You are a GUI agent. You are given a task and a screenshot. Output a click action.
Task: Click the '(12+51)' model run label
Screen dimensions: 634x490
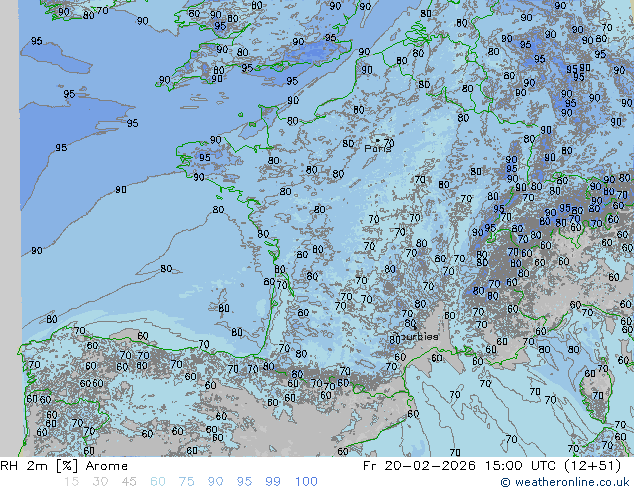click(593, 466)
